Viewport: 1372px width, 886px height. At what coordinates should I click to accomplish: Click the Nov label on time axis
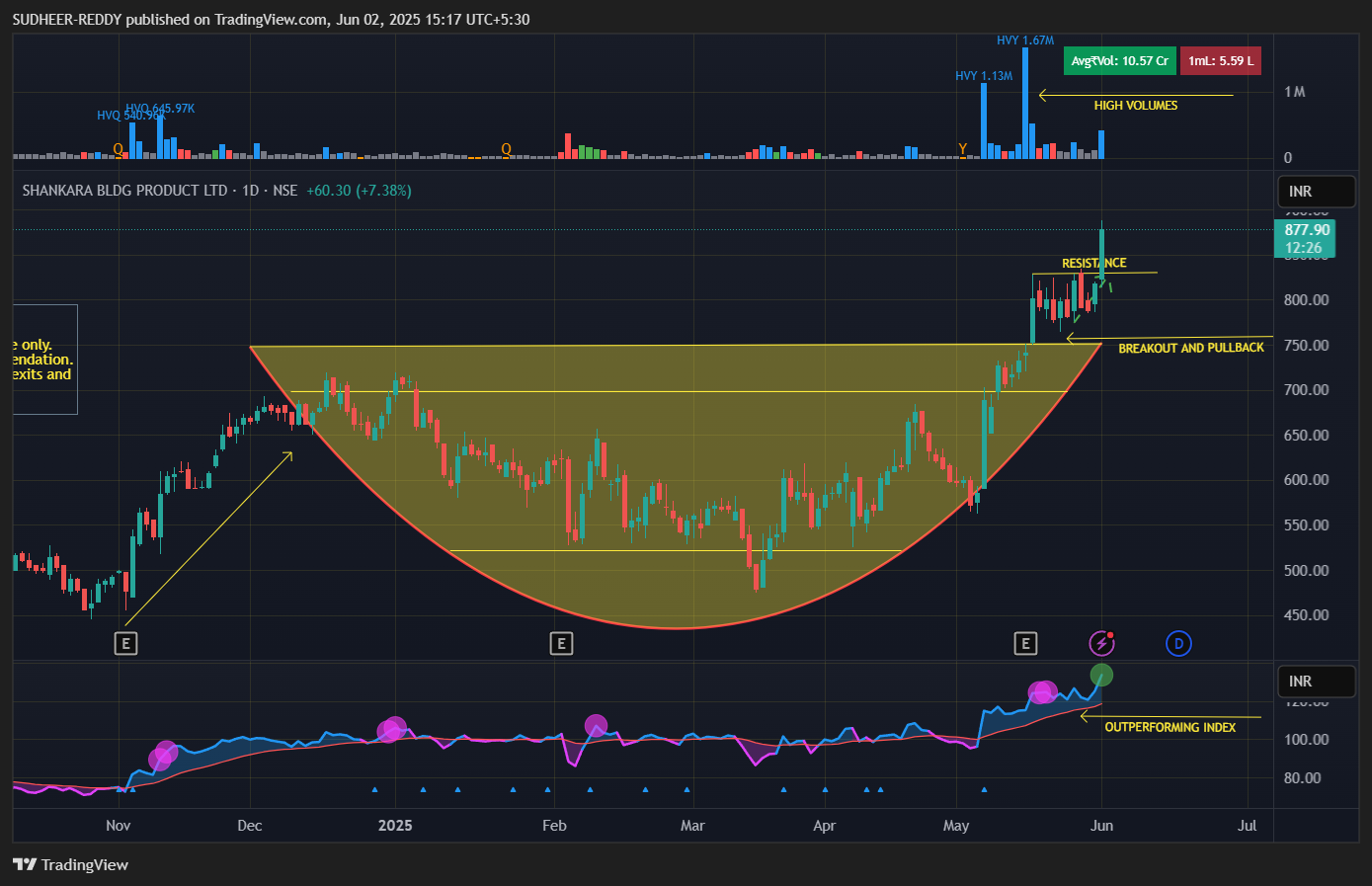tap(119, 826)
